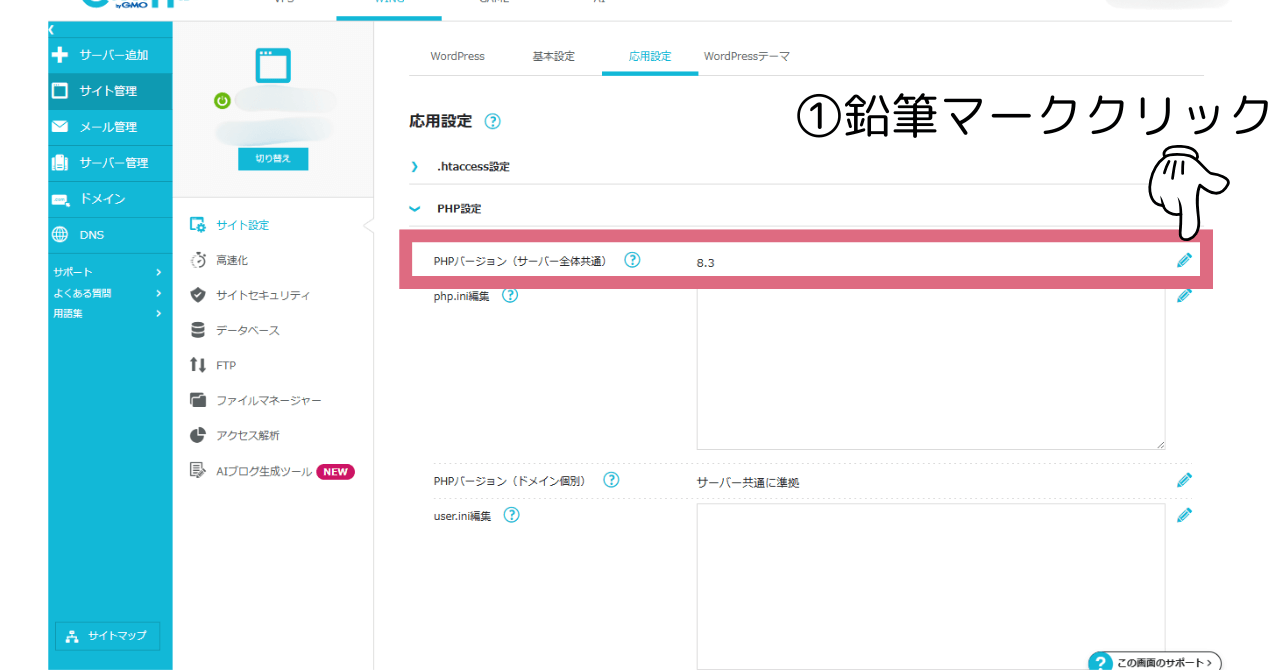Switch to the 基本設定 tab
This screenshot has width=1280, height=670.
point(553,56)
